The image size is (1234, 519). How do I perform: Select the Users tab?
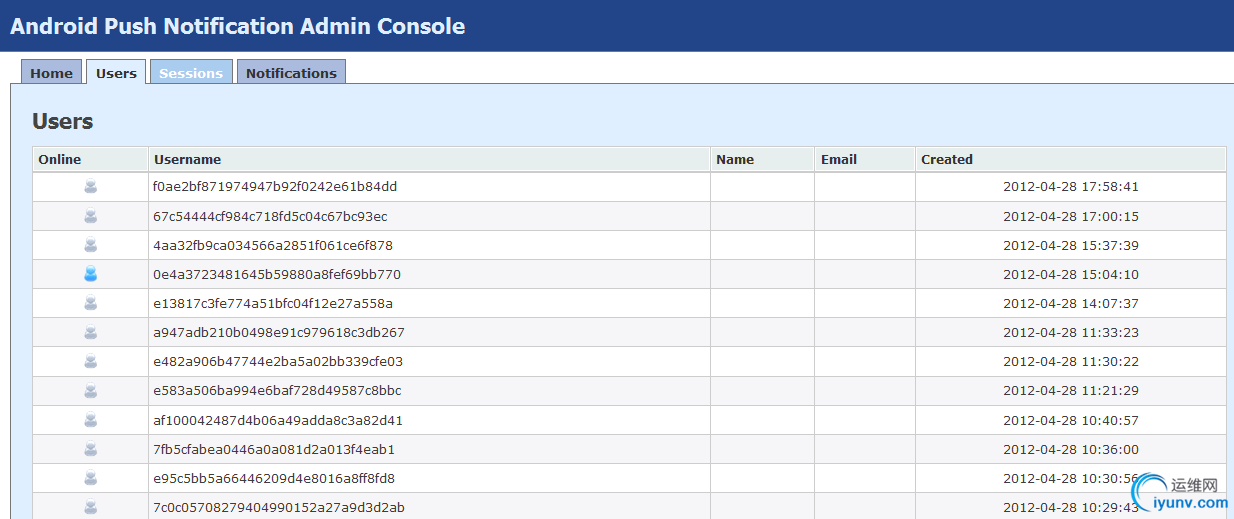pos(116,72)
